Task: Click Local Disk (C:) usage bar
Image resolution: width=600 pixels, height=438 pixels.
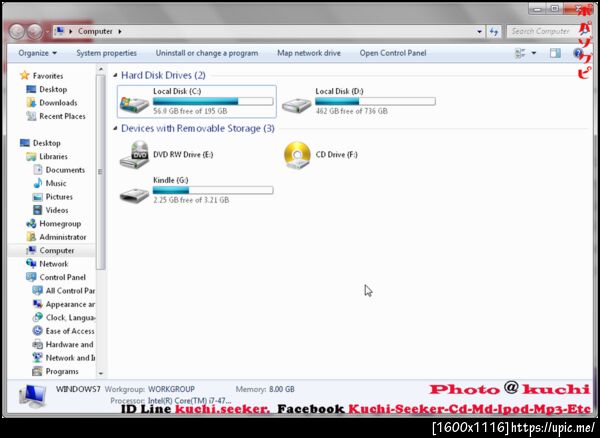Action: pos(213,101)
